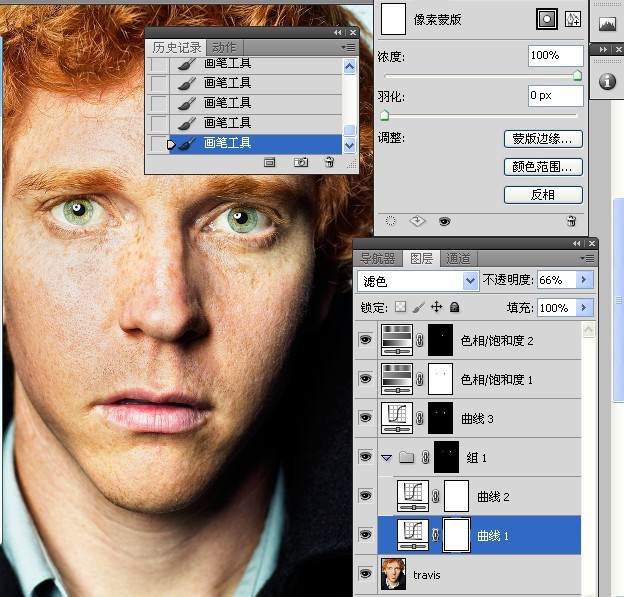The height and width of the screenshot is (597, 624).
Task: Adjust the 浓度 density slider handle
Action: 577,75
